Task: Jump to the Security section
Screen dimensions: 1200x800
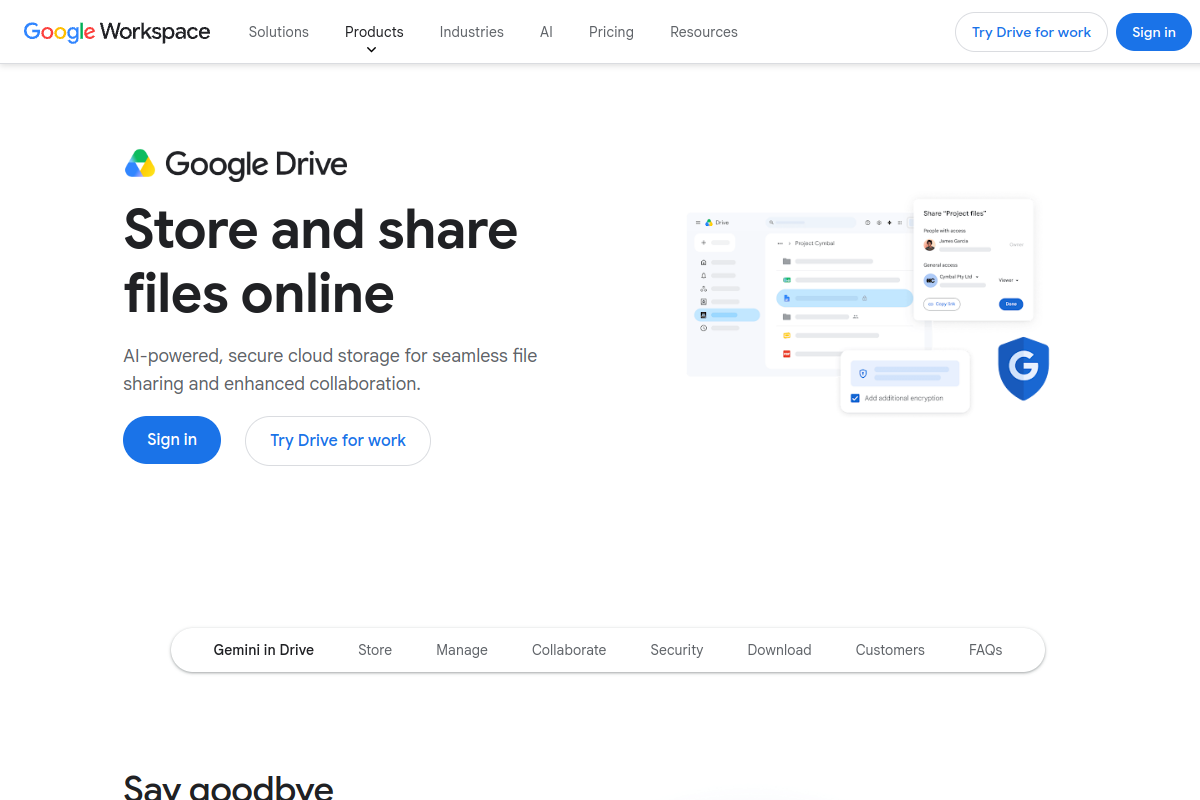Action: [x=677, y=650]
